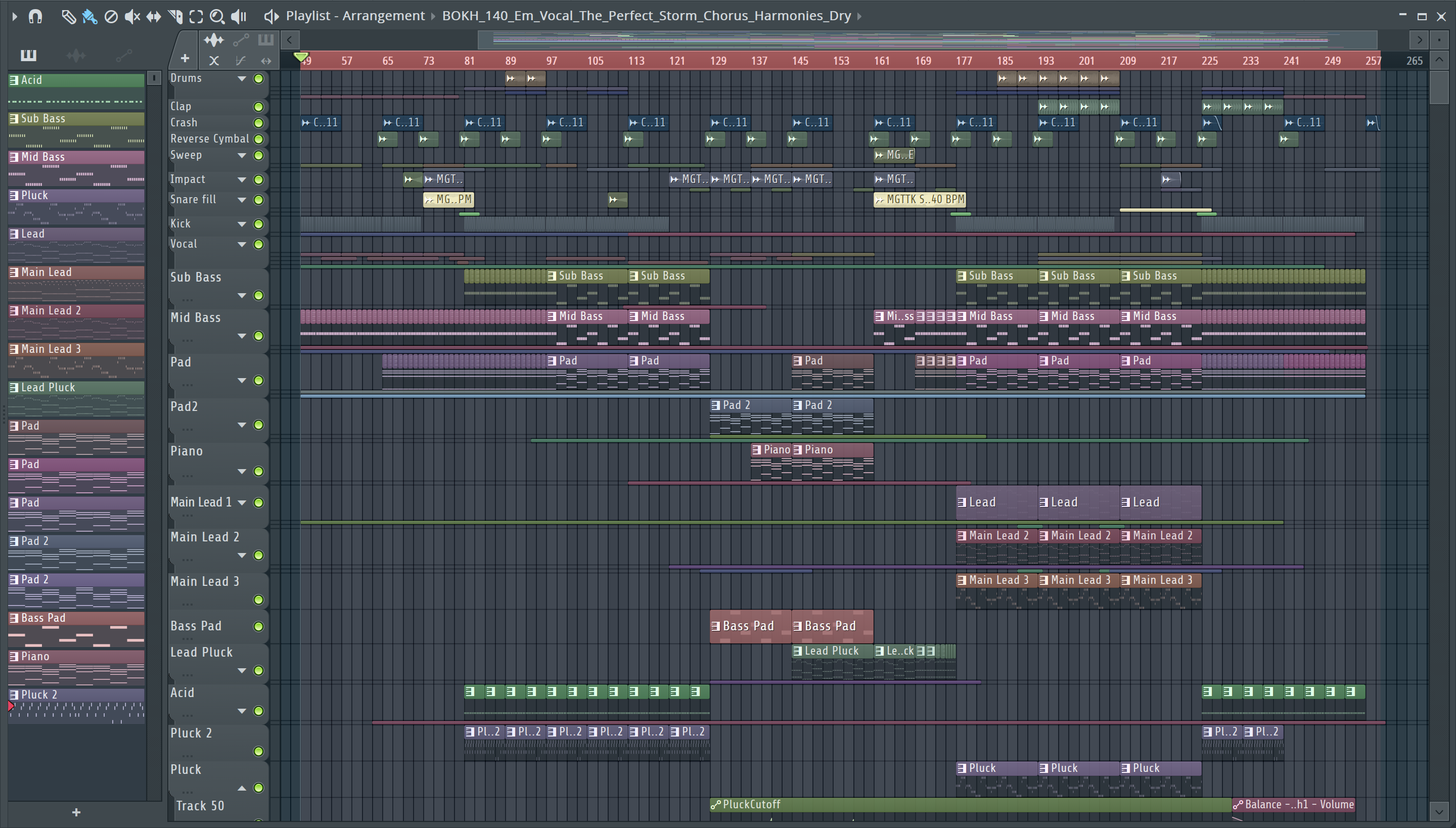Click the speaker icon beside Playlist title

271,17
